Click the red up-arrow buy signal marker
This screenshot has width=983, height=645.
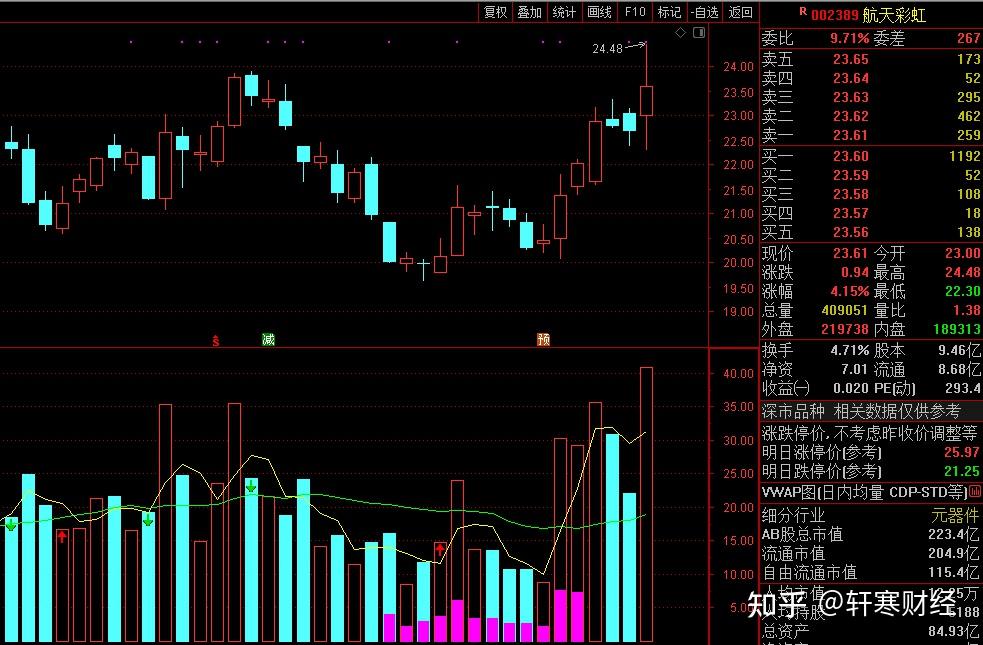[x=62, y=537]
